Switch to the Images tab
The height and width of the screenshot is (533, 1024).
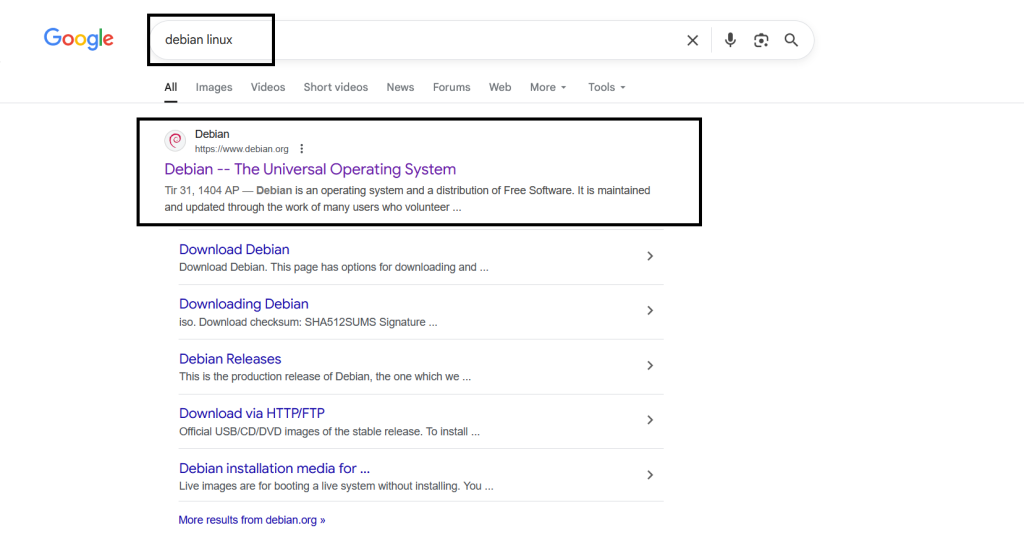pyautogui.click(x=214, y=87)
